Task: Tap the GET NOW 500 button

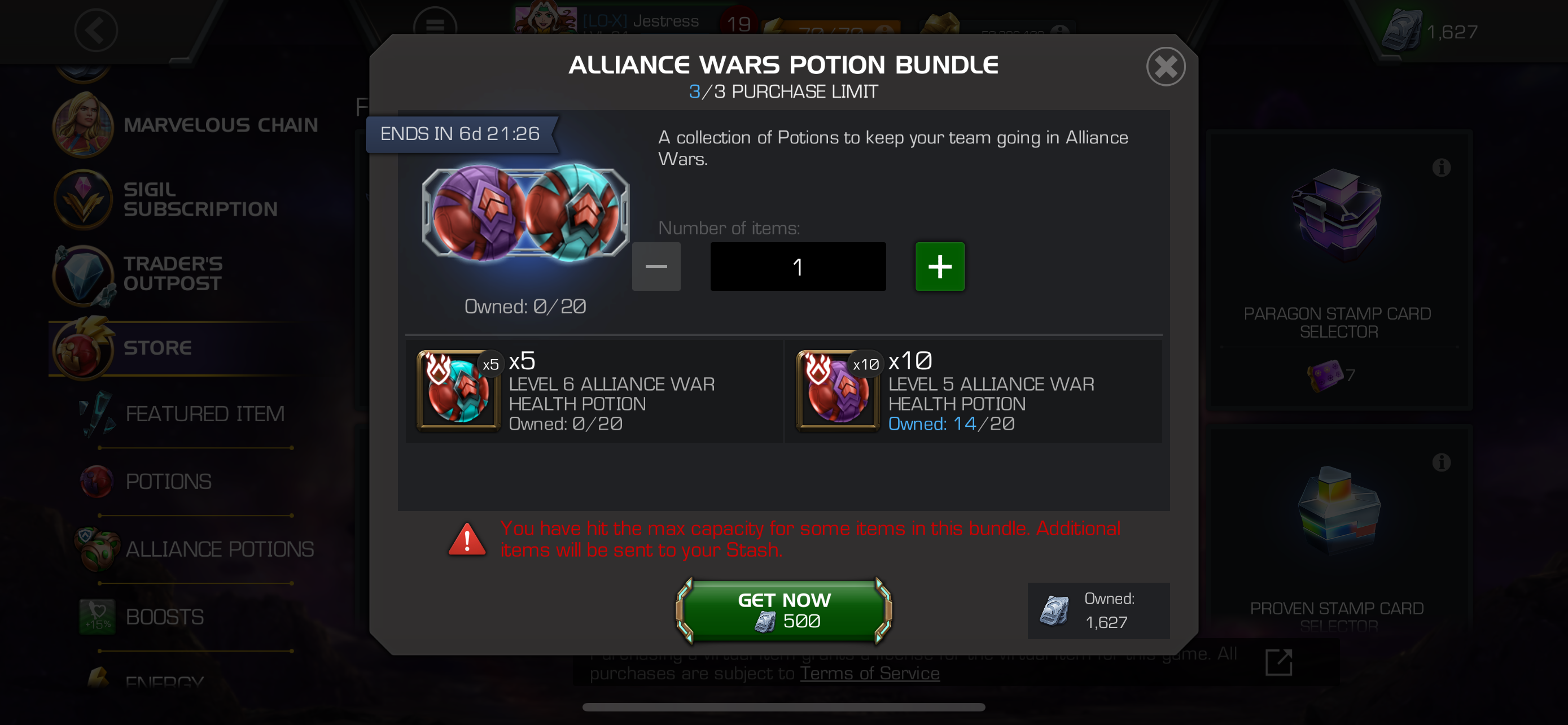Action: [783, 610]
